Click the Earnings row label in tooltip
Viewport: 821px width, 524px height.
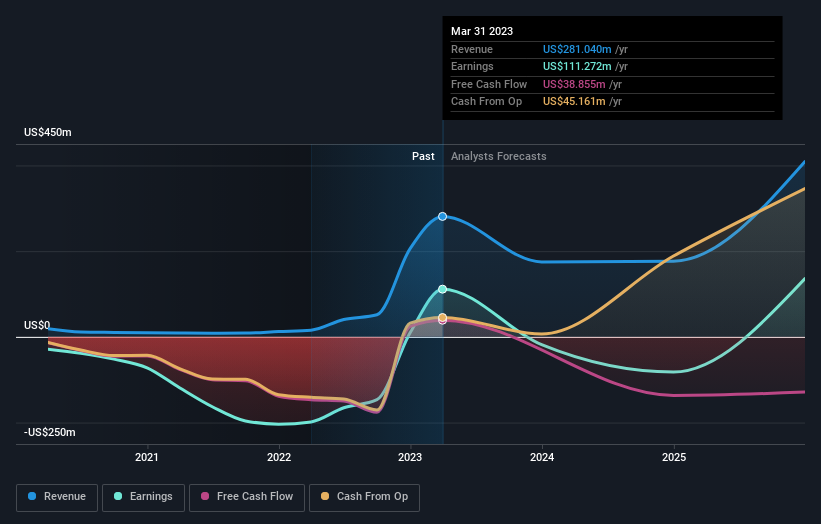pyautogui.click(x=472, y=66)
